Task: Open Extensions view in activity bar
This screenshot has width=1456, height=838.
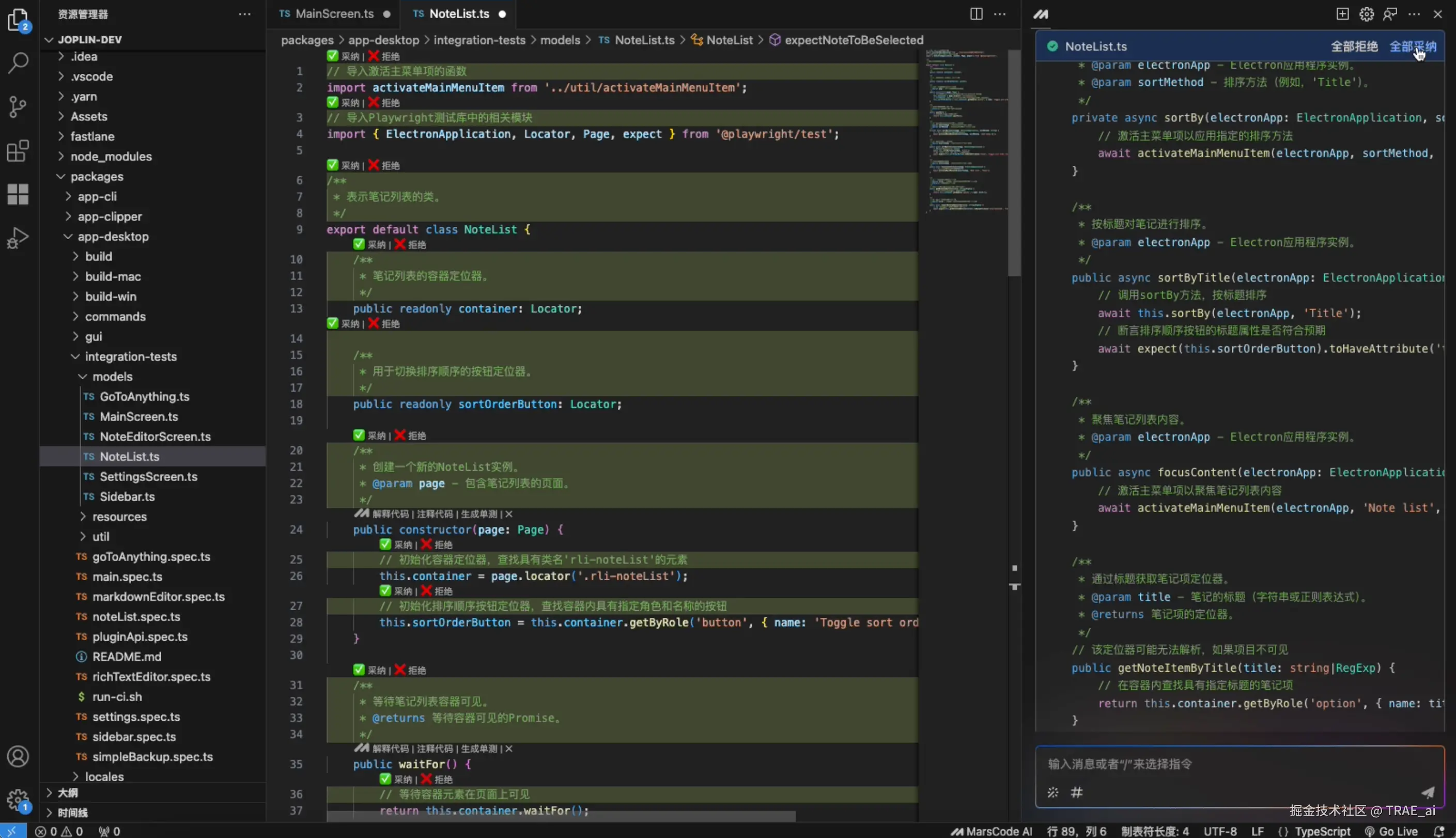Action: click(18, 151)
